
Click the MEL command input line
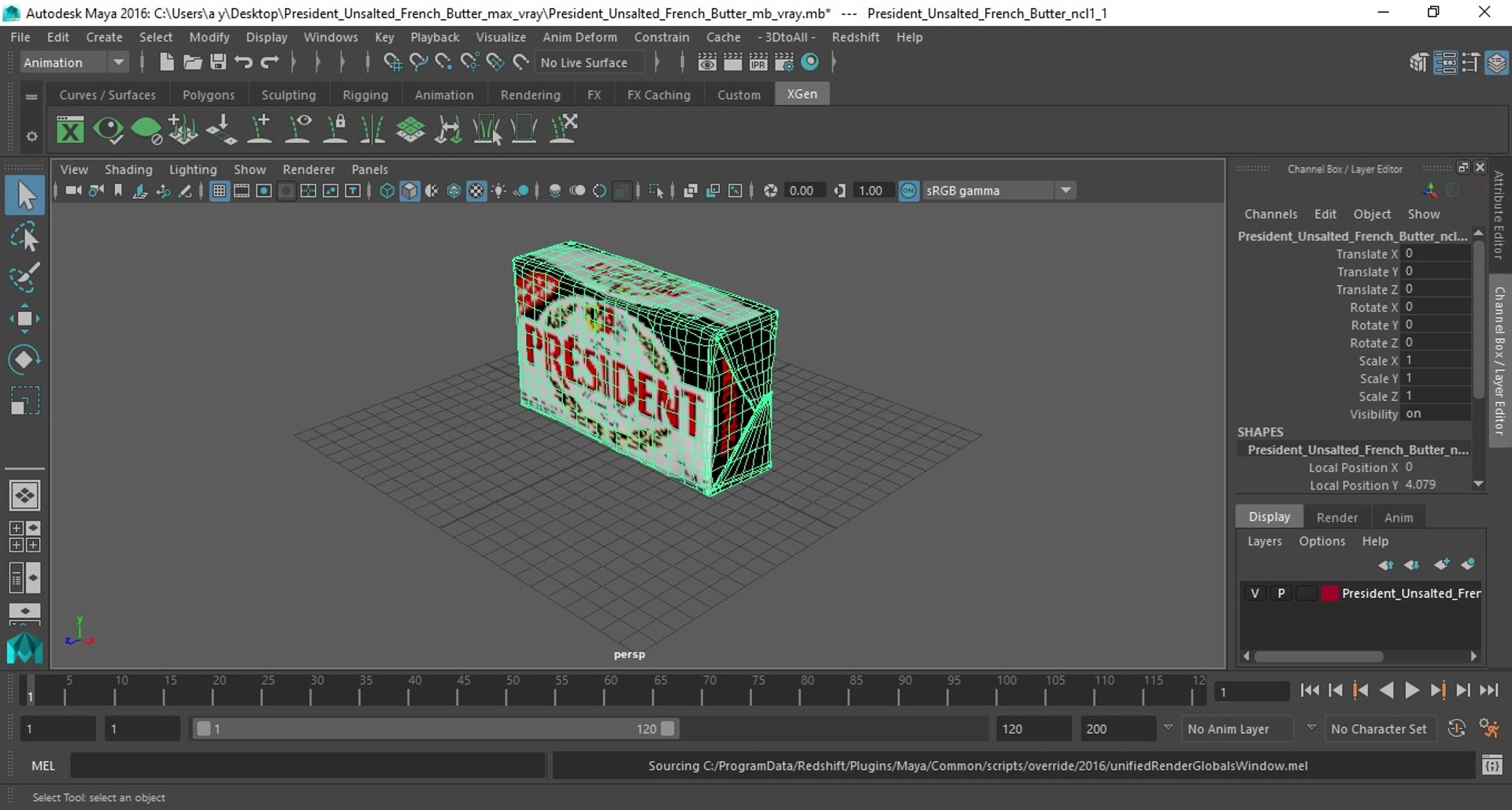point(308,765)
